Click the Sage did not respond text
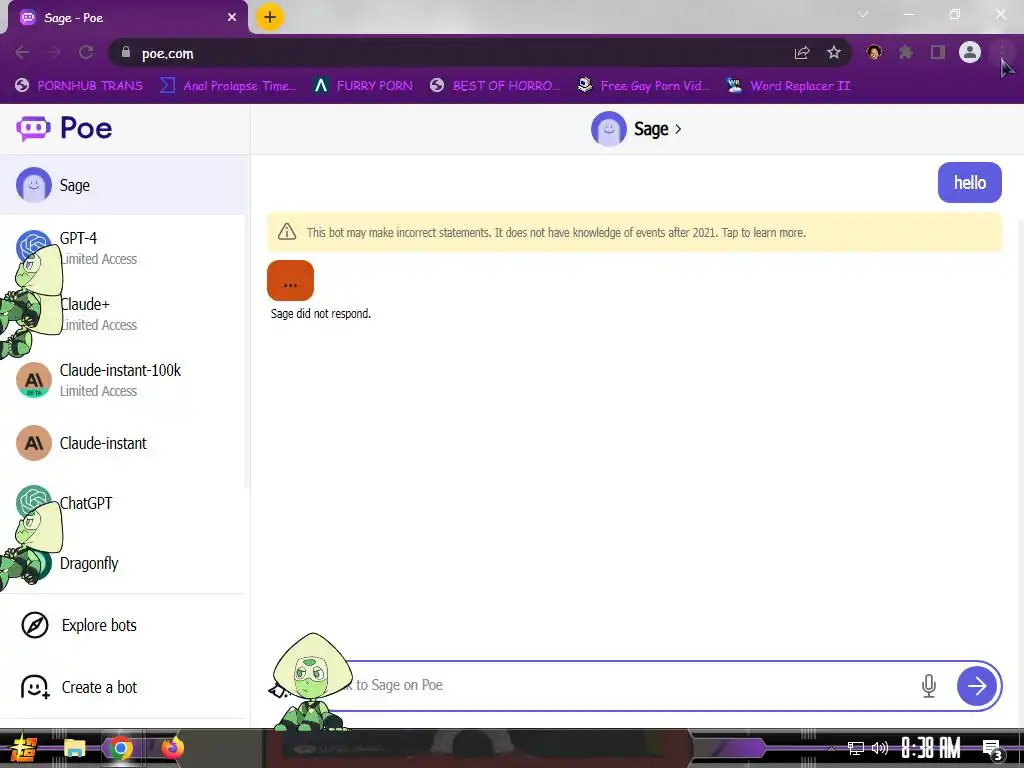 [321, 313]
